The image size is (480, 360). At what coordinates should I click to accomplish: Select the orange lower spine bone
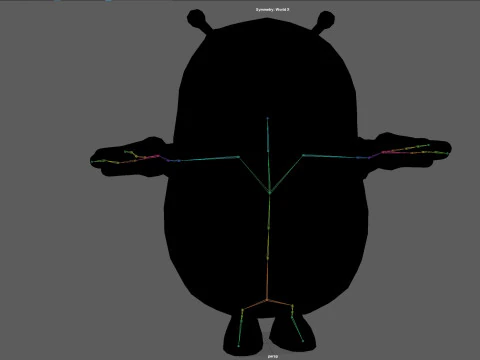click(267, 279)
